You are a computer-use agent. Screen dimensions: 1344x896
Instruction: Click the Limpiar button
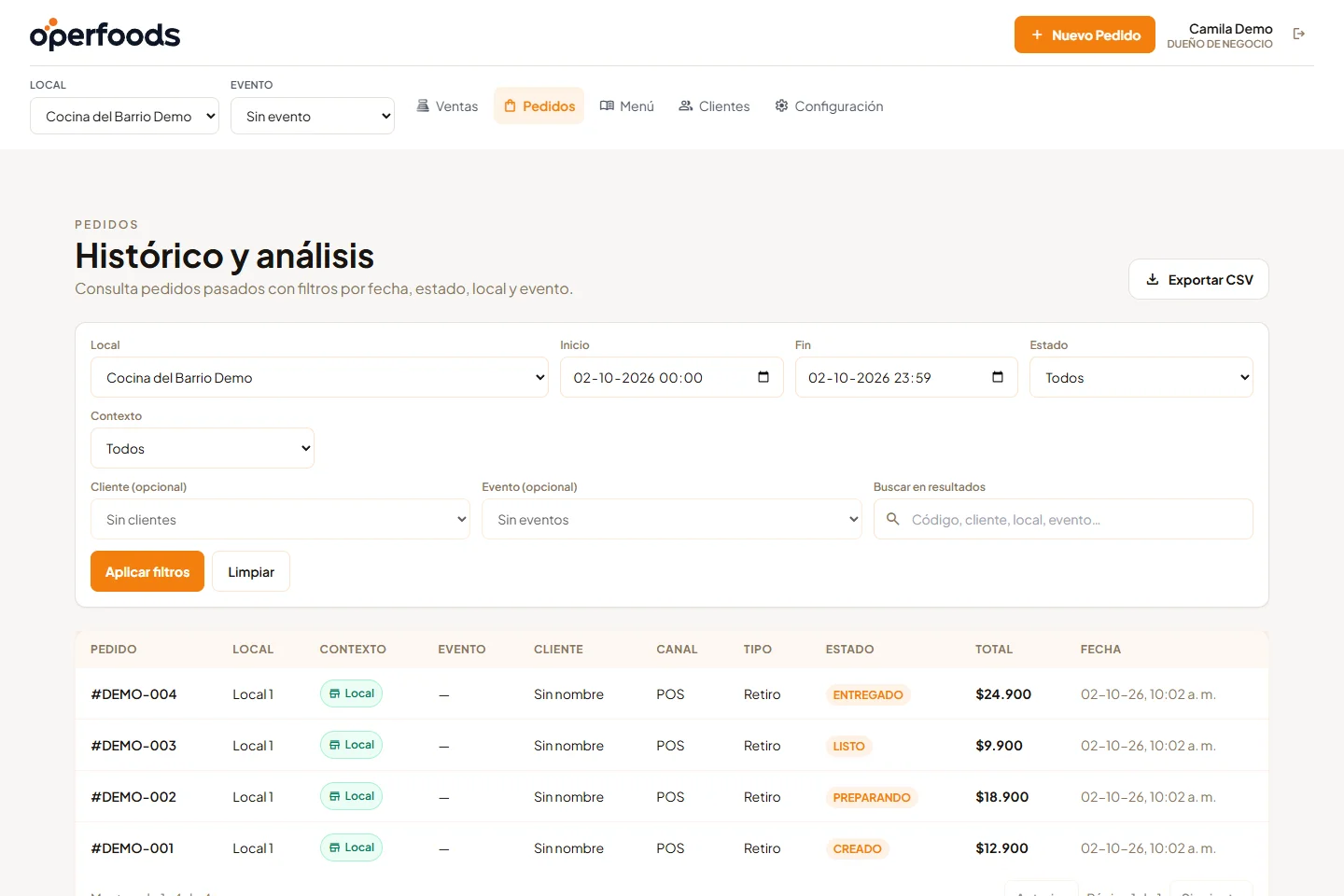pos(251,571)
